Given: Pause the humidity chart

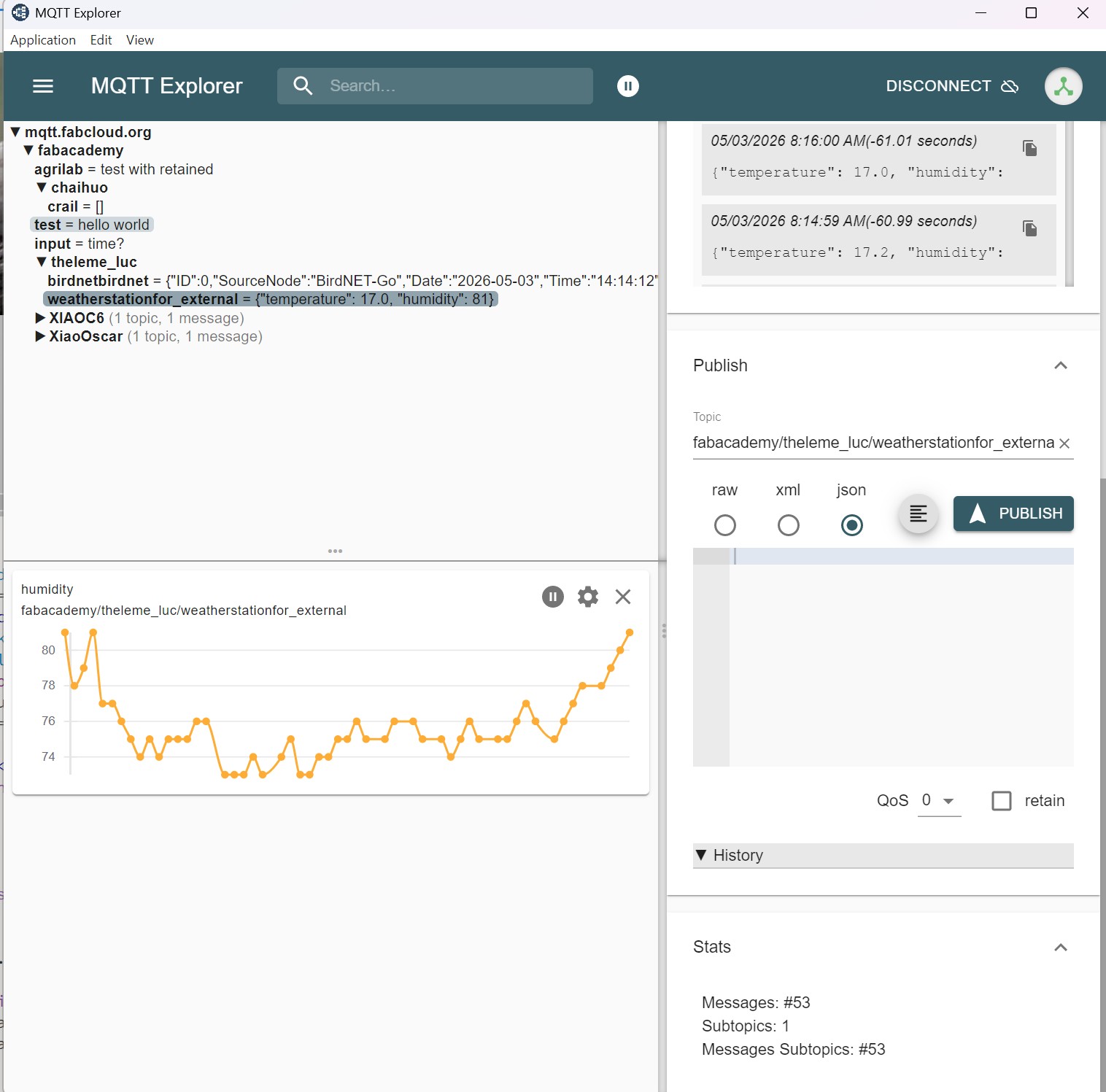Looking at the screenshot, I should tap(553, 597).
